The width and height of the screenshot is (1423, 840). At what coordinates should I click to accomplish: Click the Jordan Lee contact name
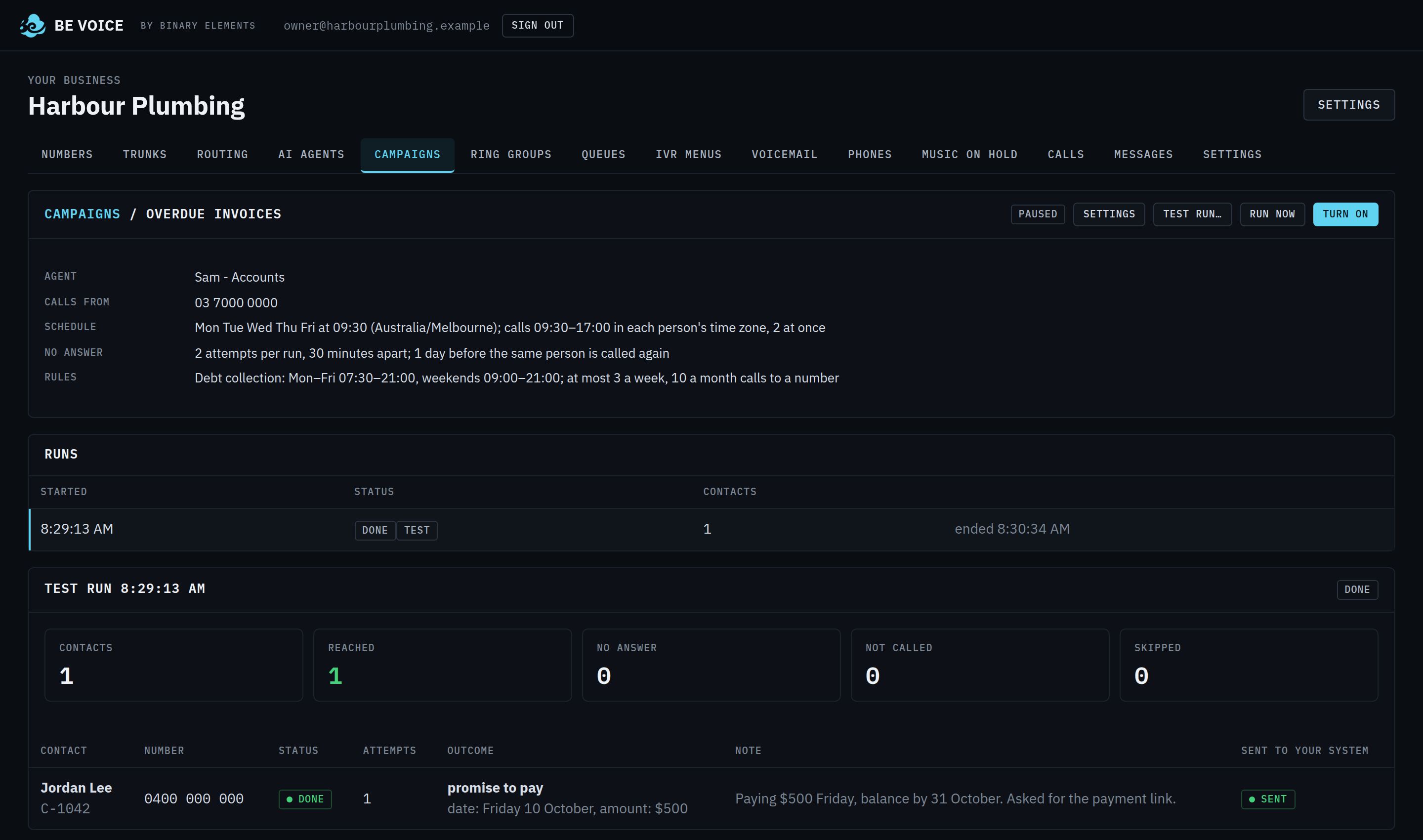pos(76,788)
